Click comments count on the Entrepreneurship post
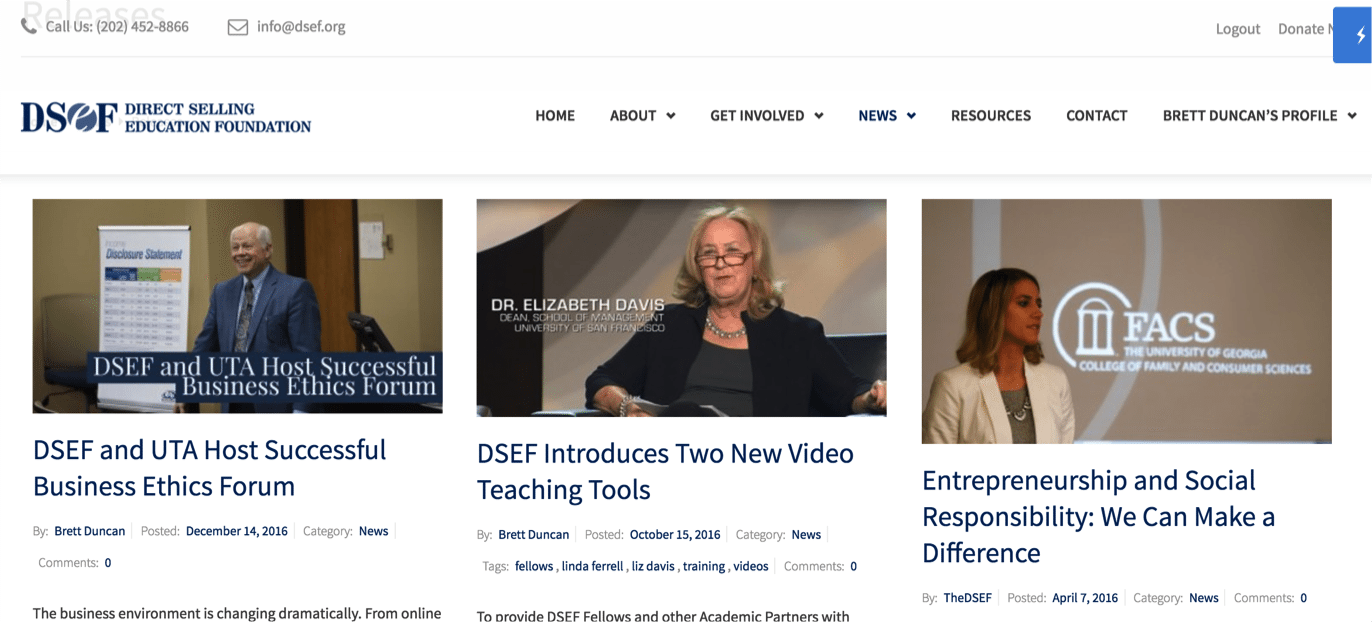 [x=1303, y=598]
